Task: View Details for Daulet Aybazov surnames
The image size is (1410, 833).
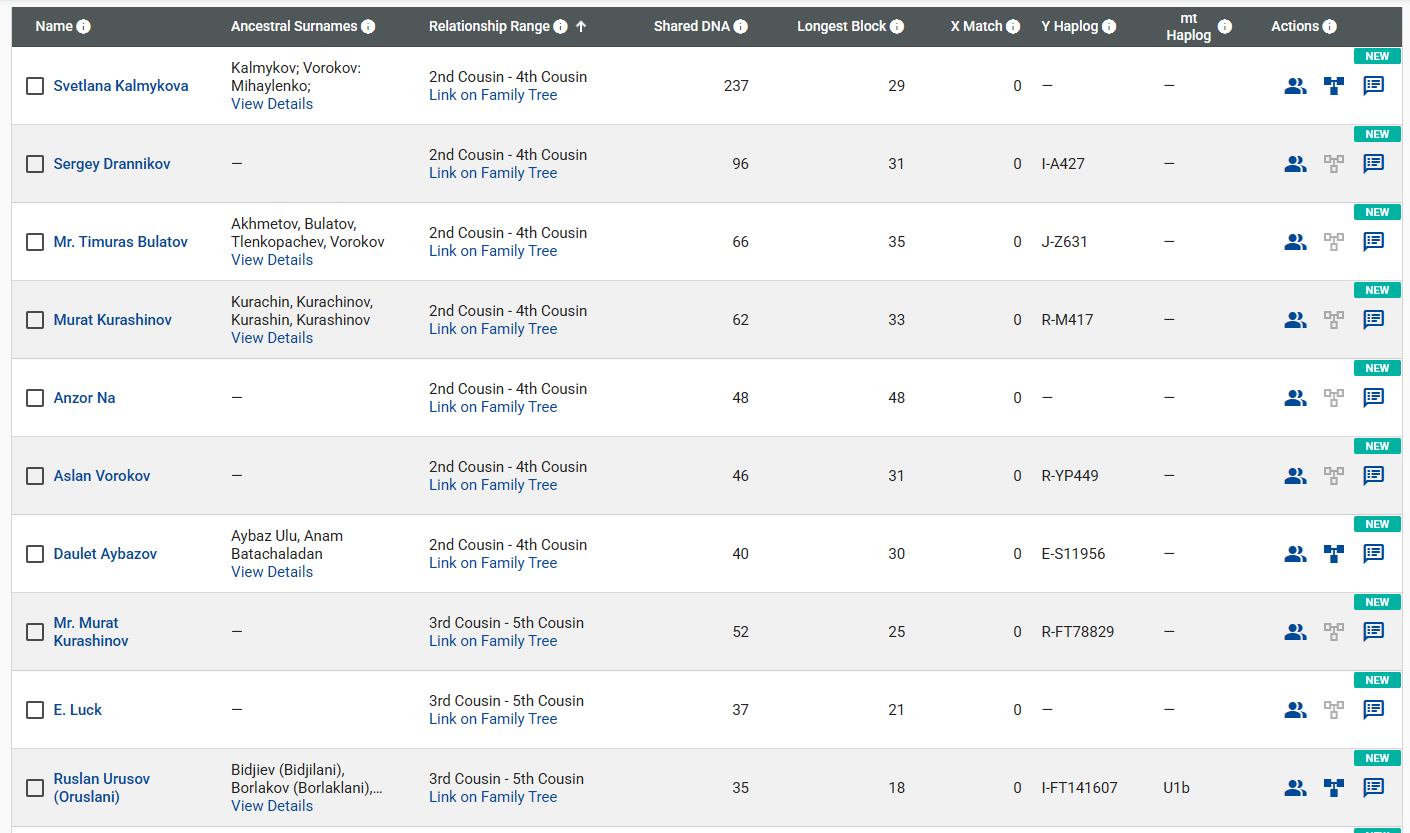Action: click(x=272, y=572)
